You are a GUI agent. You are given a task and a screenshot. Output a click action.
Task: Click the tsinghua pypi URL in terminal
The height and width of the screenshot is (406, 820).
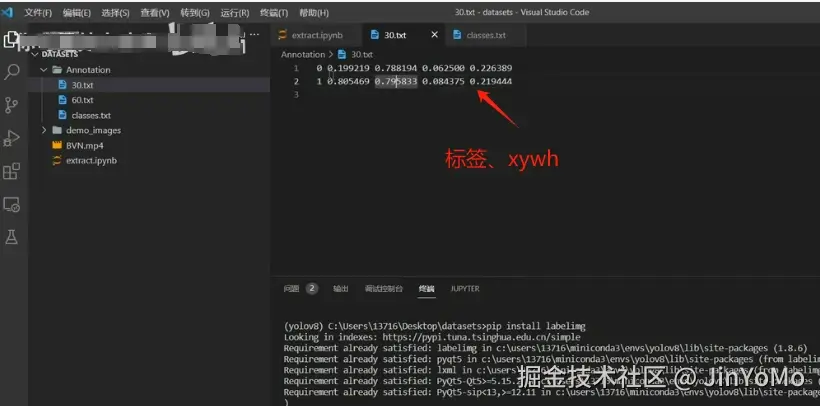pos(481,337)
